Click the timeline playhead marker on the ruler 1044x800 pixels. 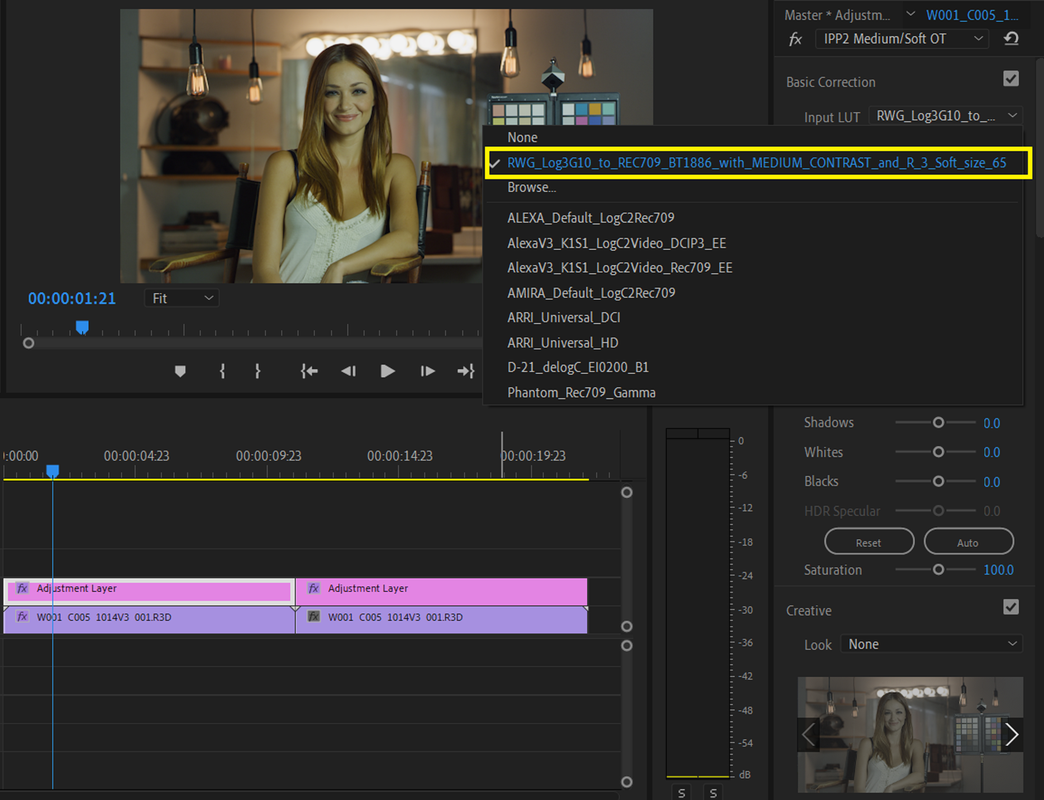[x=53, y=471]
